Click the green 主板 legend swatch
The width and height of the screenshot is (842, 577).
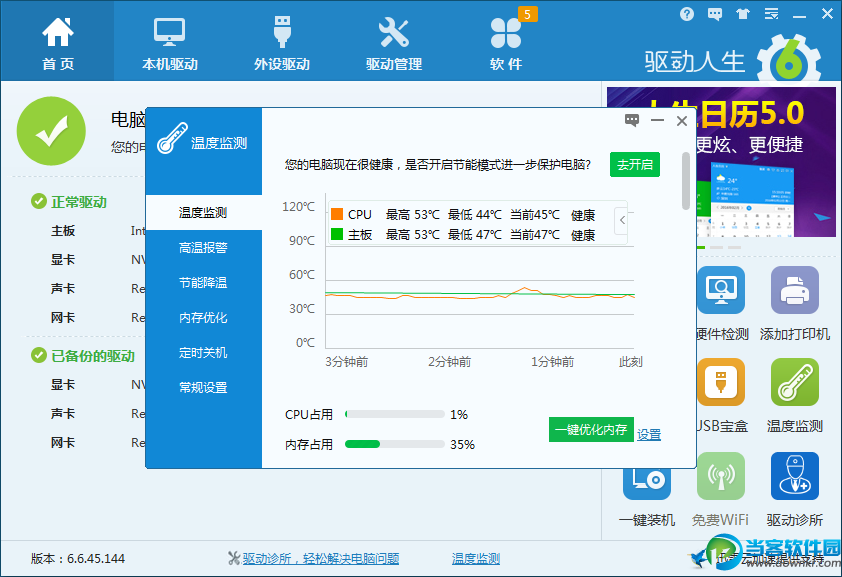(337, 234)
